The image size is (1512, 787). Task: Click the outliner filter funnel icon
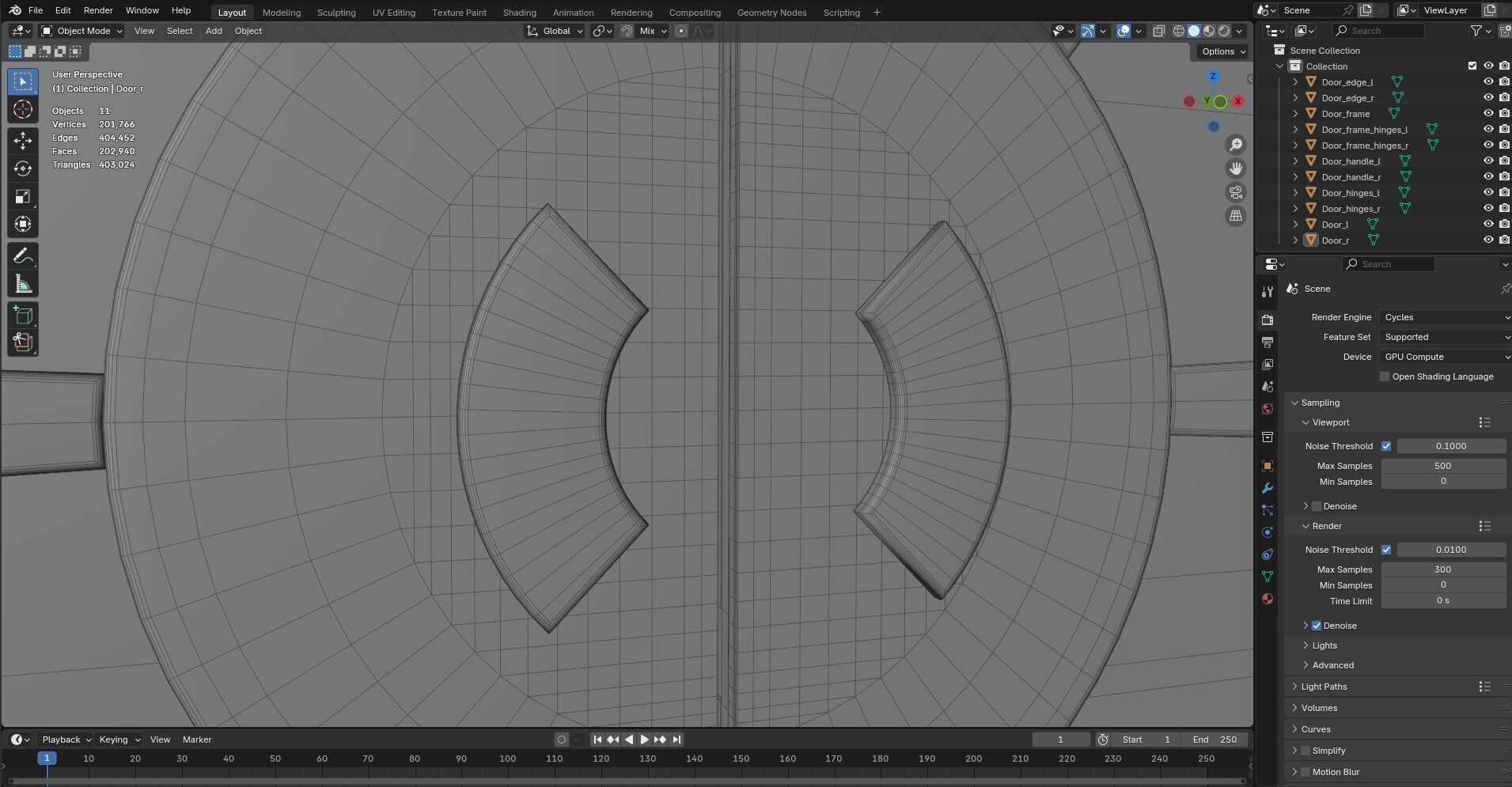1476,31
